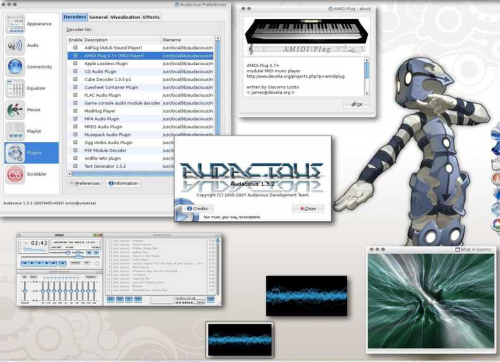Image resolution: width=500 pixels, height=362 pixels.
Task: Select the sndfile WAV plugin row text
Action: click(103, 158)
